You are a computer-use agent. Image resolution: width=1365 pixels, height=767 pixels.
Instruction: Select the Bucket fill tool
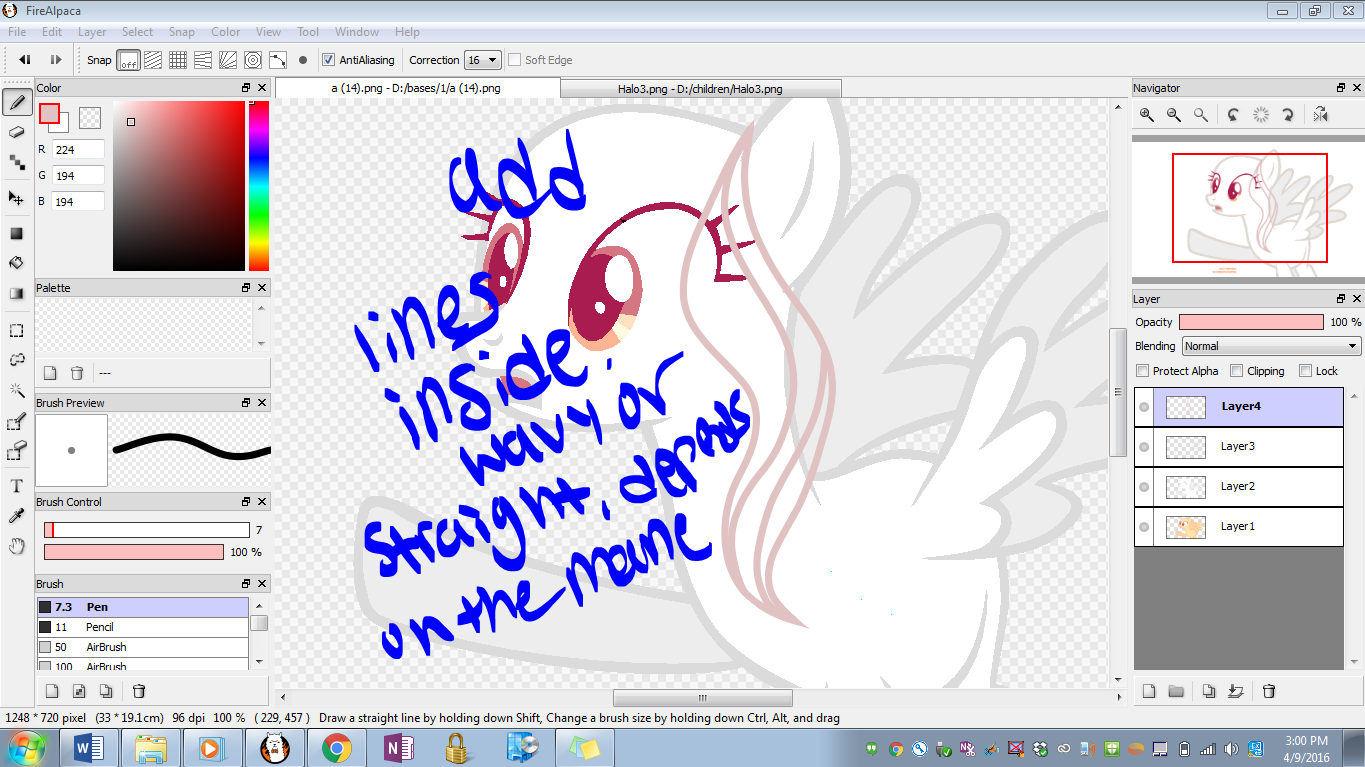point(17,263)
